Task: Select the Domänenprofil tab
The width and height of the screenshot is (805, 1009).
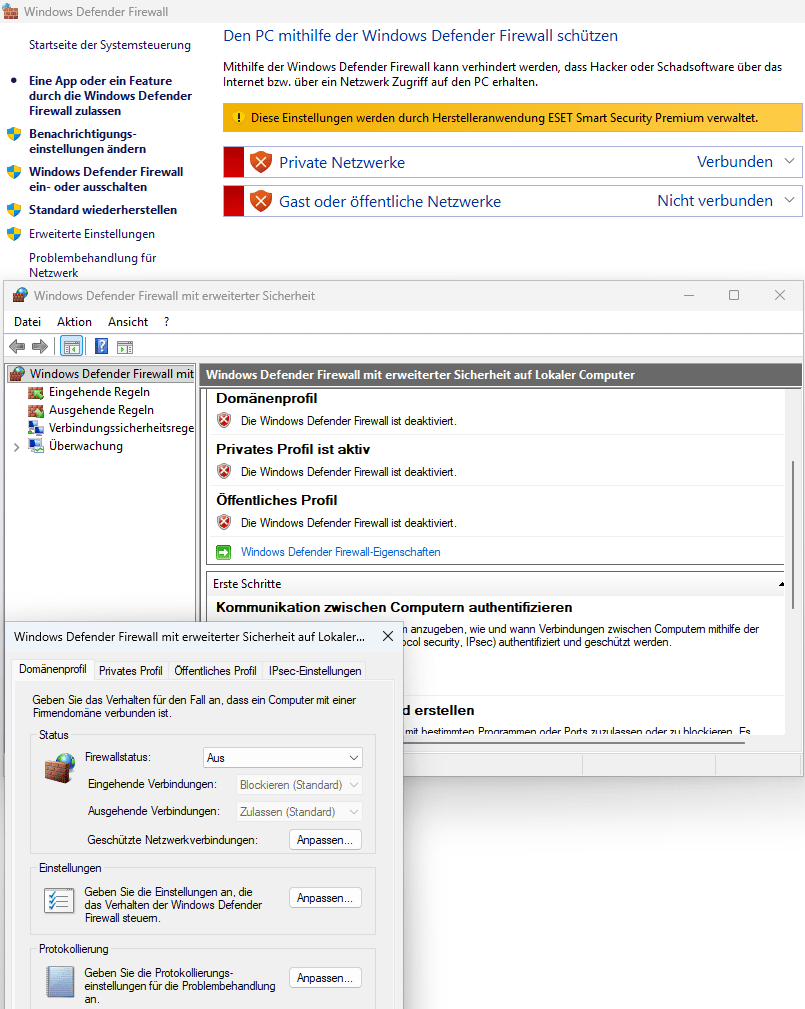Action: [53, 669]
